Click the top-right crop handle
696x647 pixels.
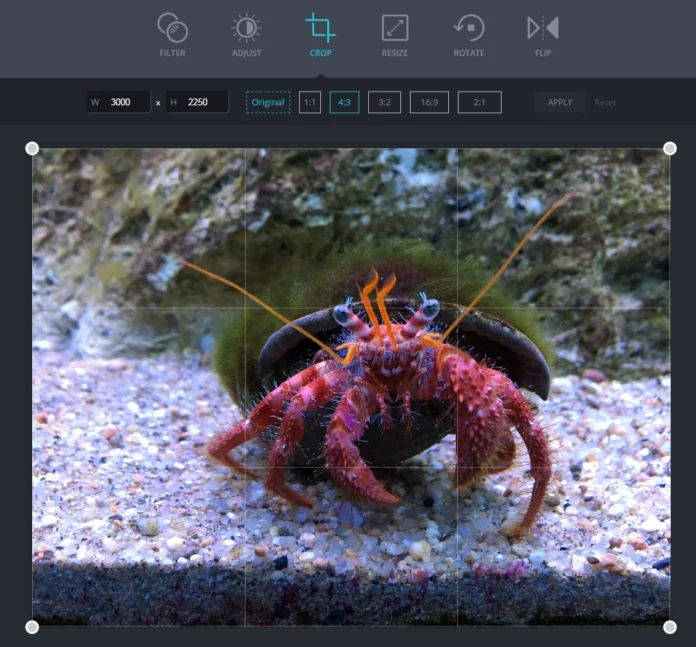[x=670, y=148]
